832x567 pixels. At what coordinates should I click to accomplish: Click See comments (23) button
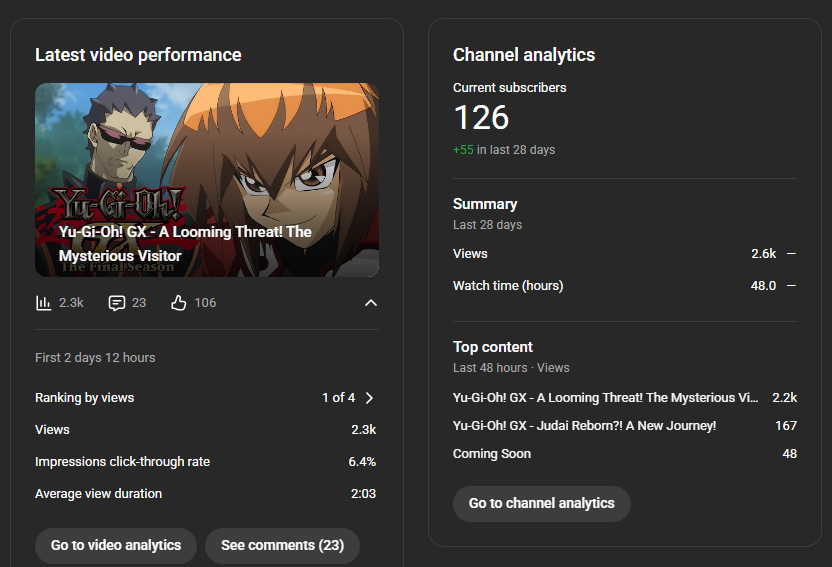coord(282,545)
